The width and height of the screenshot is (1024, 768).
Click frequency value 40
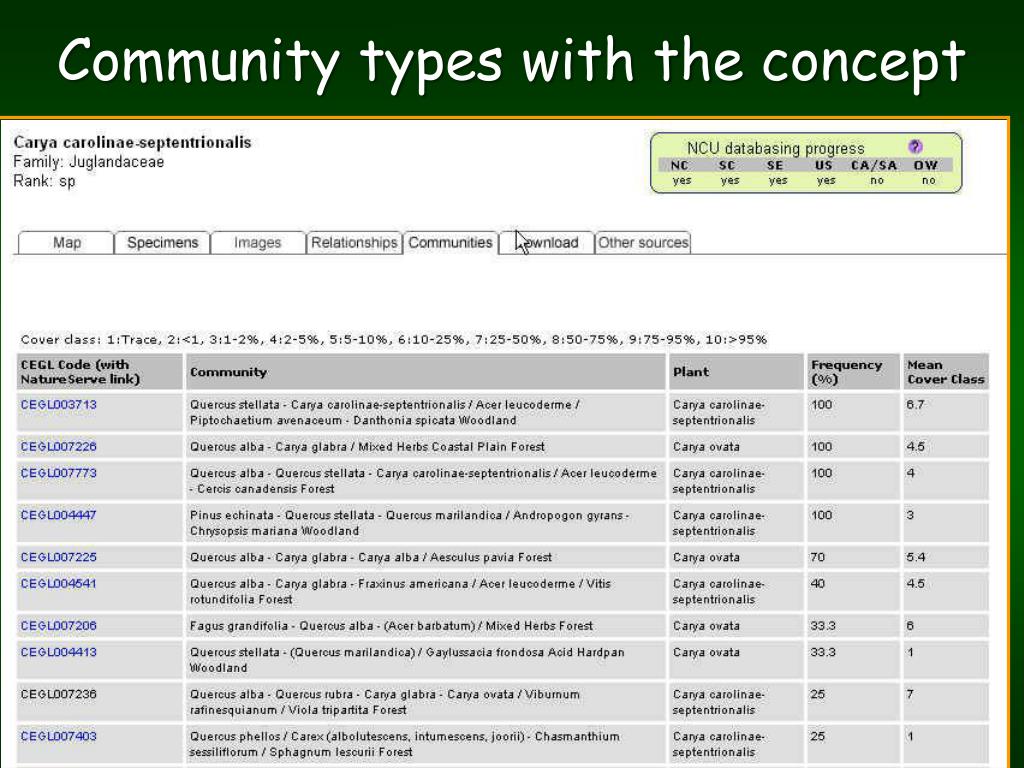[818, 583]
